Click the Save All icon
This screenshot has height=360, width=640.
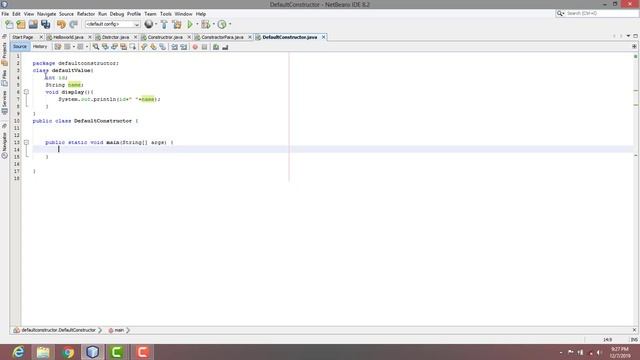pos(46,24)
